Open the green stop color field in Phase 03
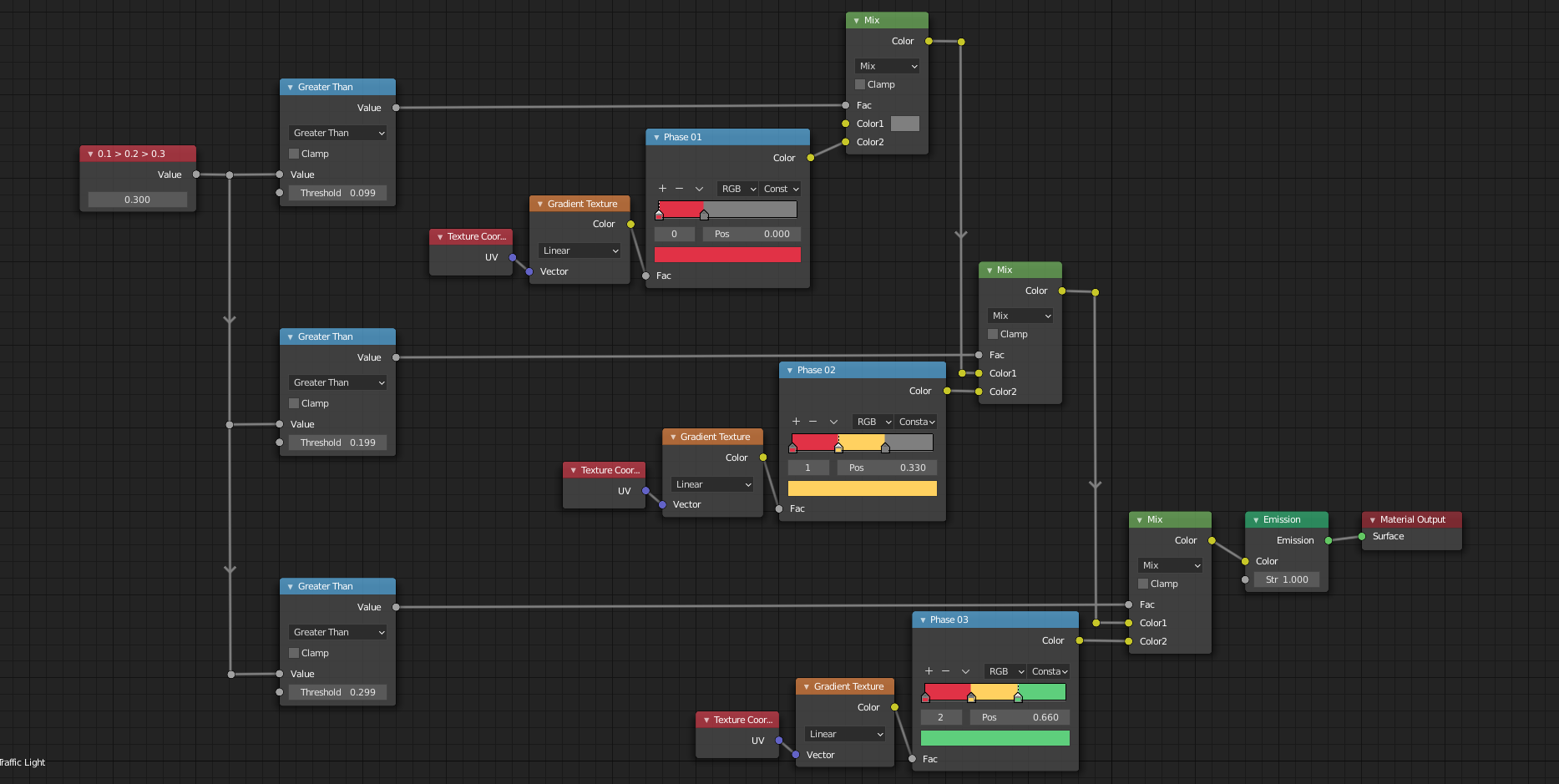Screen dimensions: 1559x784 click(995, 737)
